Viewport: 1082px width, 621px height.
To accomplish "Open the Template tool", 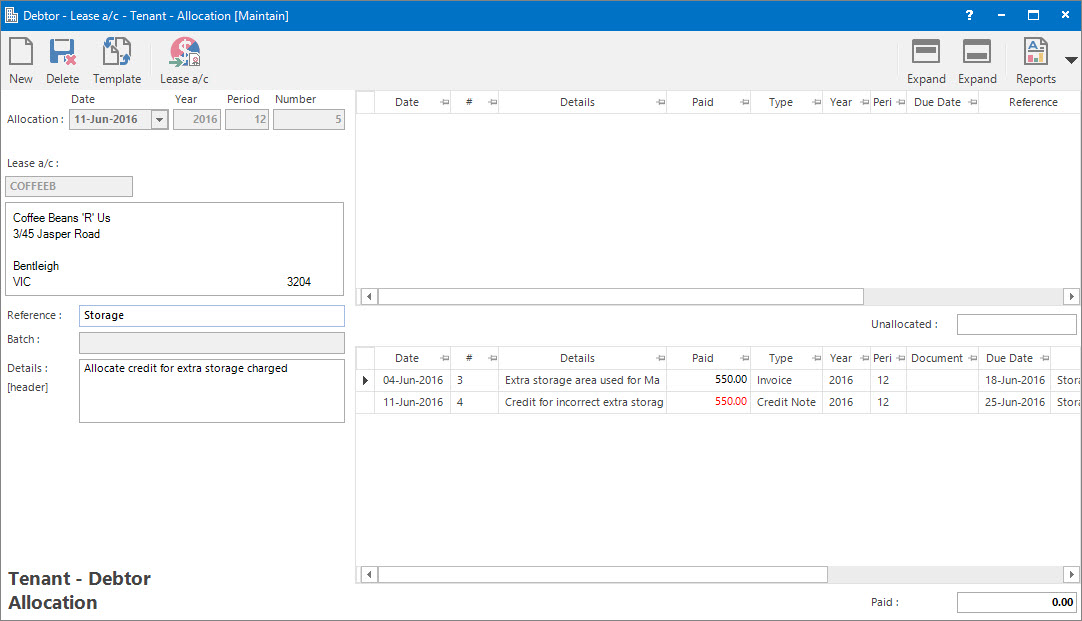I will coord(117,61).
